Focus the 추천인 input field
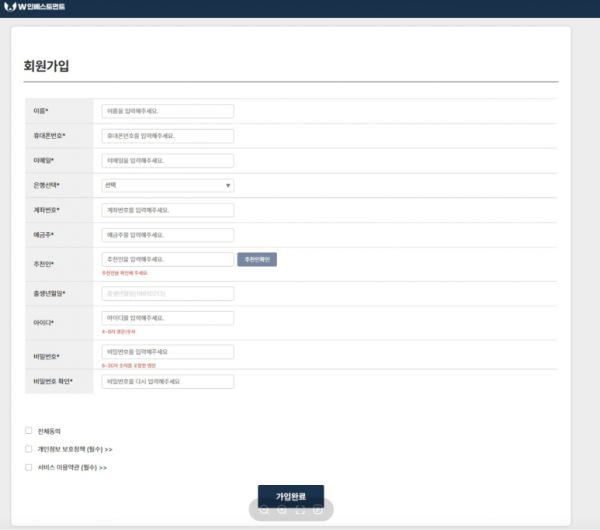 pyautogui.click(x=168, y=259)
